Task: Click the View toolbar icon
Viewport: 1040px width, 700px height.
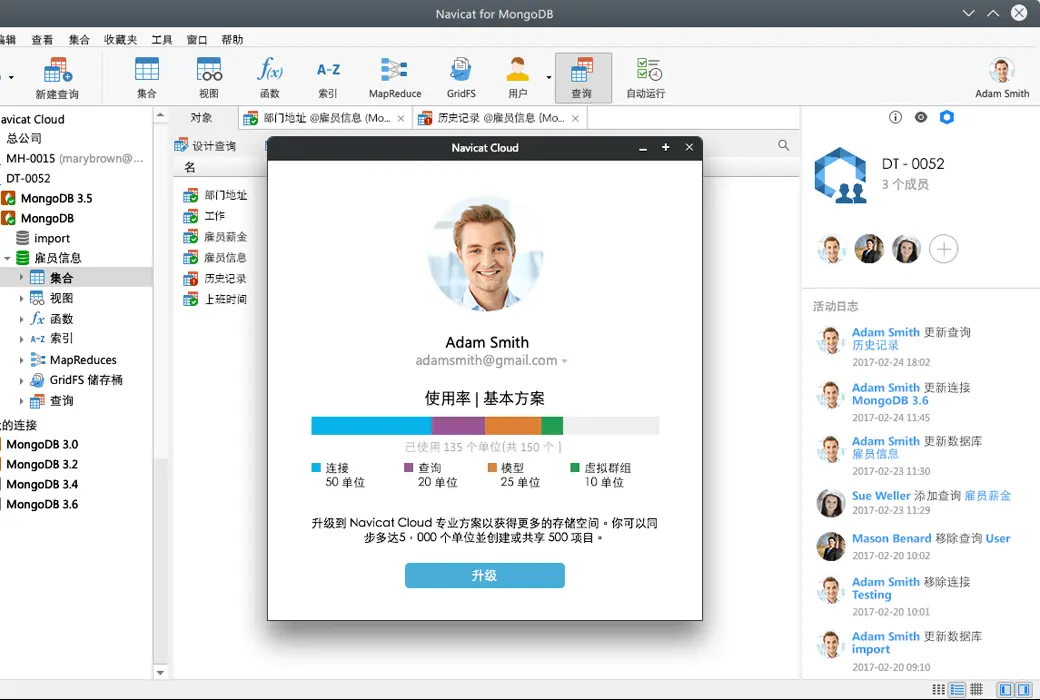Action: 209,78
